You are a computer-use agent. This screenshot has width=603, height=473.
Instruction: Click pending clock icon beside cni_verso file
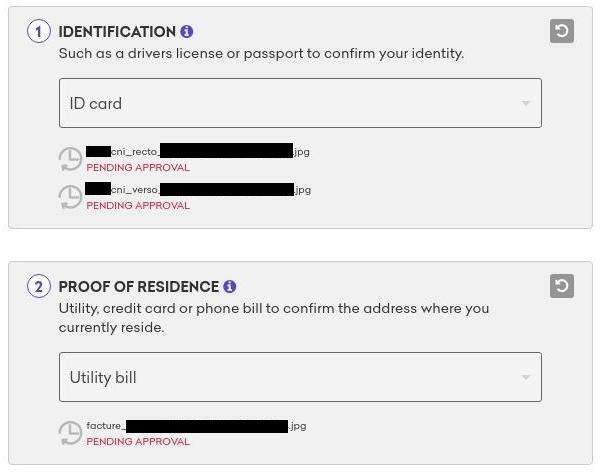[x=70, y=197]
